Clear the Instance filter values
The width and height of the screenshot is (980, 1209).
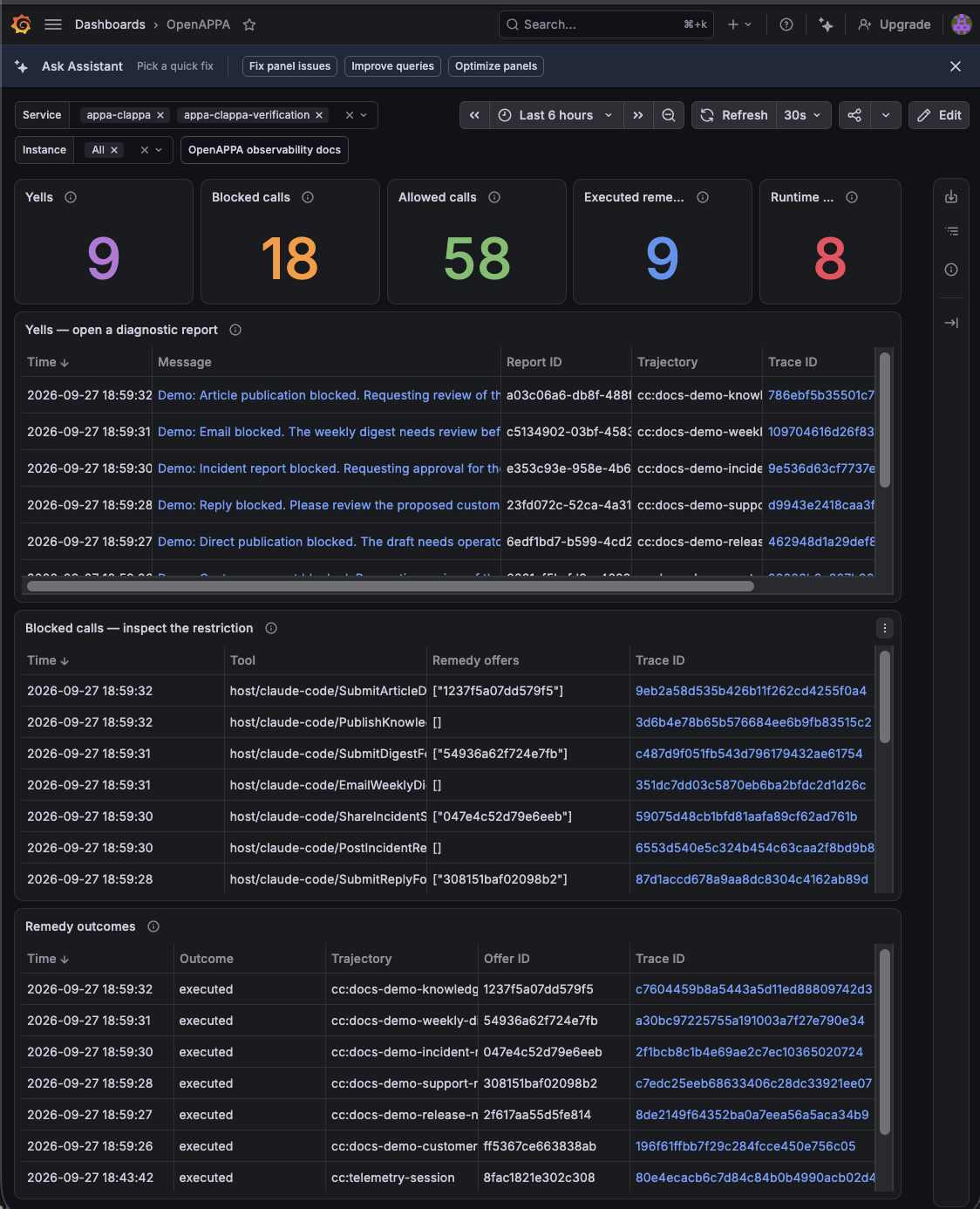click(145, 150)
